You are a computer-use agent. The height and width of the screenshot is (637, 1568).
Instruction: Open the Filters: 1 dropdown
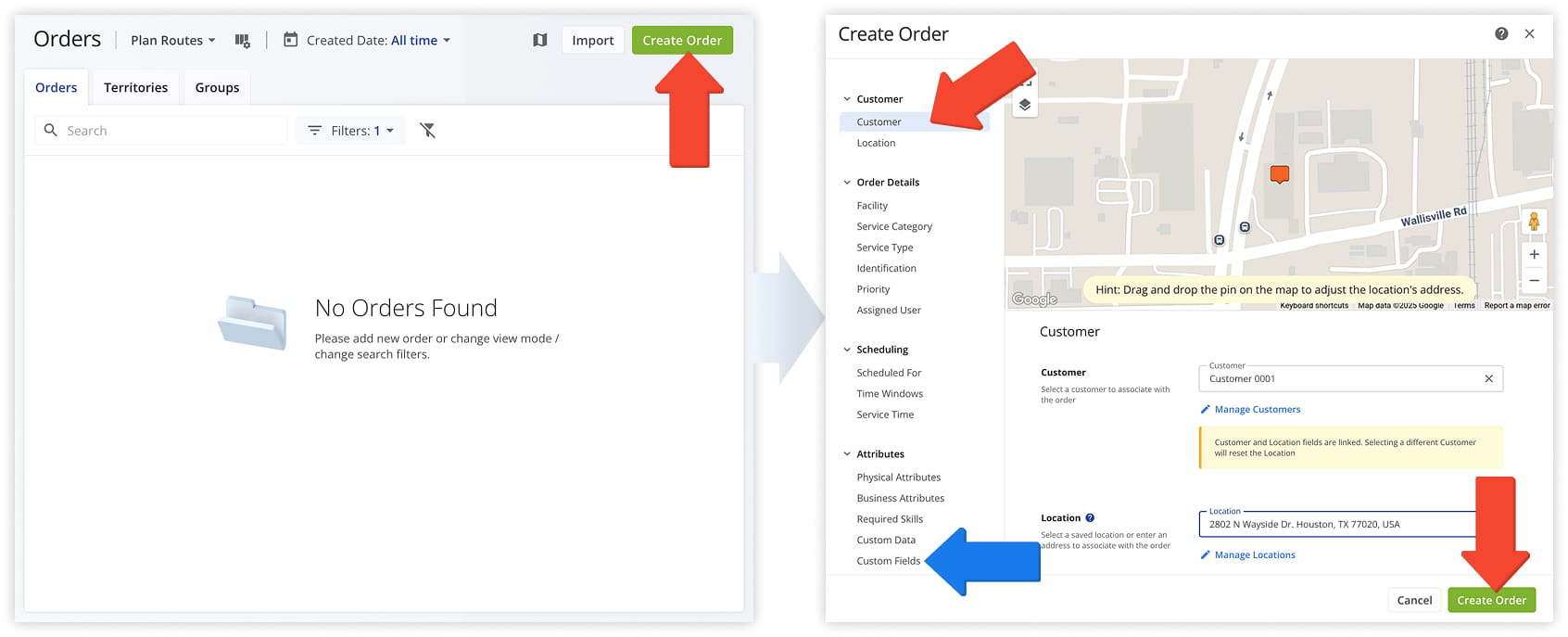(x=350, y=131)
